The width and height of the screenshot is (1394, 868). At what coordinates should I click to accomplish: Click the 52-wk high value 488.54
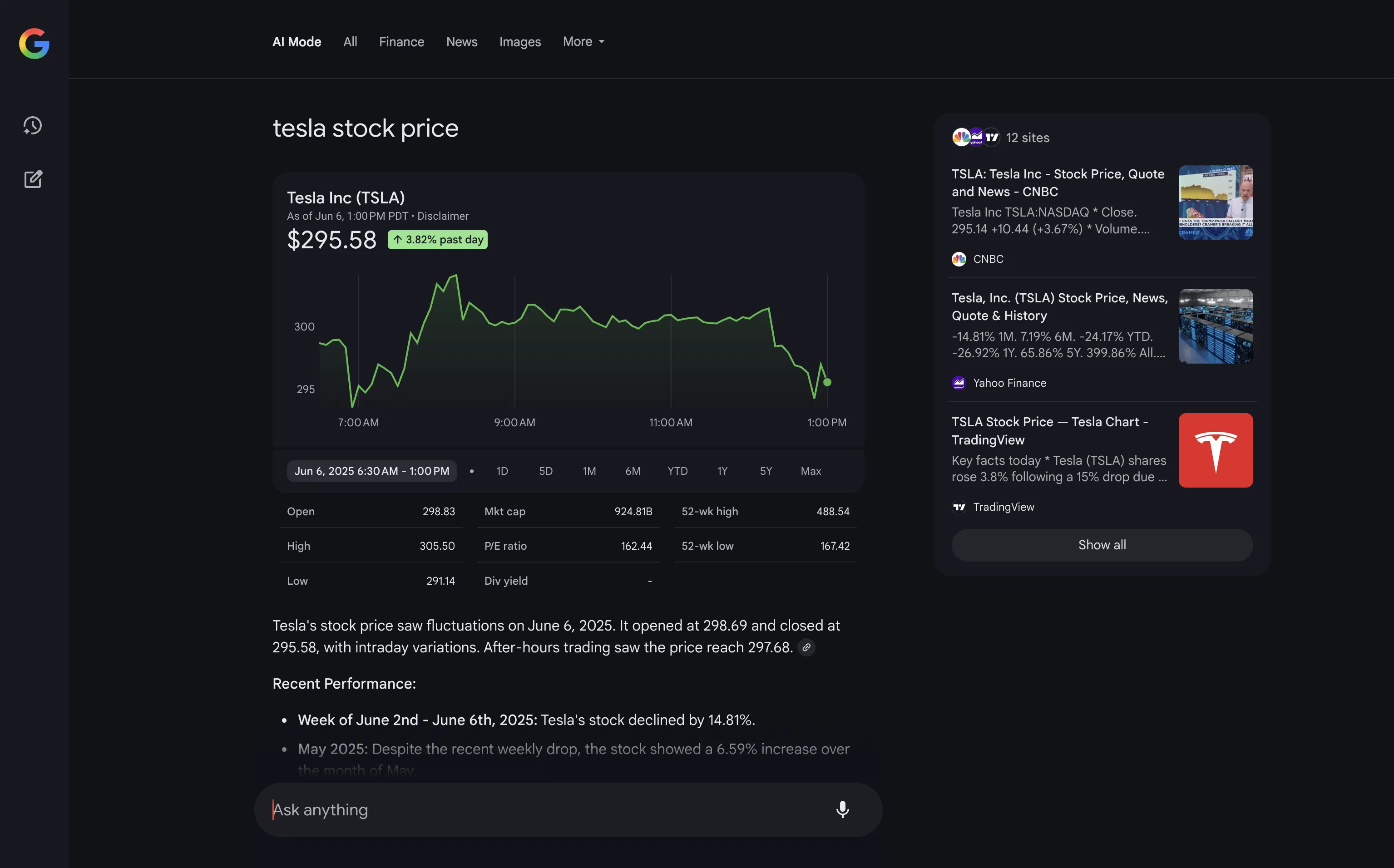tap(833, 512)
